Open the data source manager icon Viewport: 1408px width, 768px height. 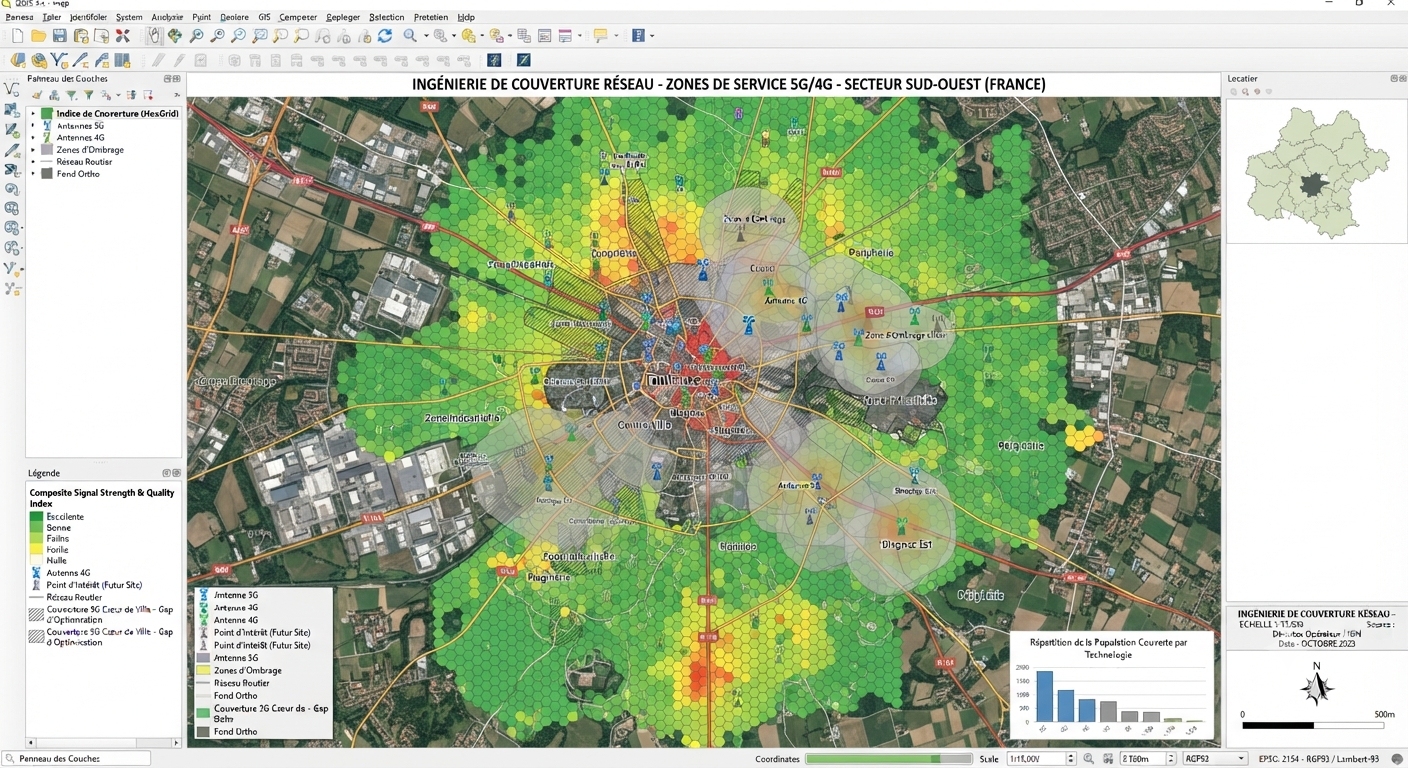click(18, 61)
